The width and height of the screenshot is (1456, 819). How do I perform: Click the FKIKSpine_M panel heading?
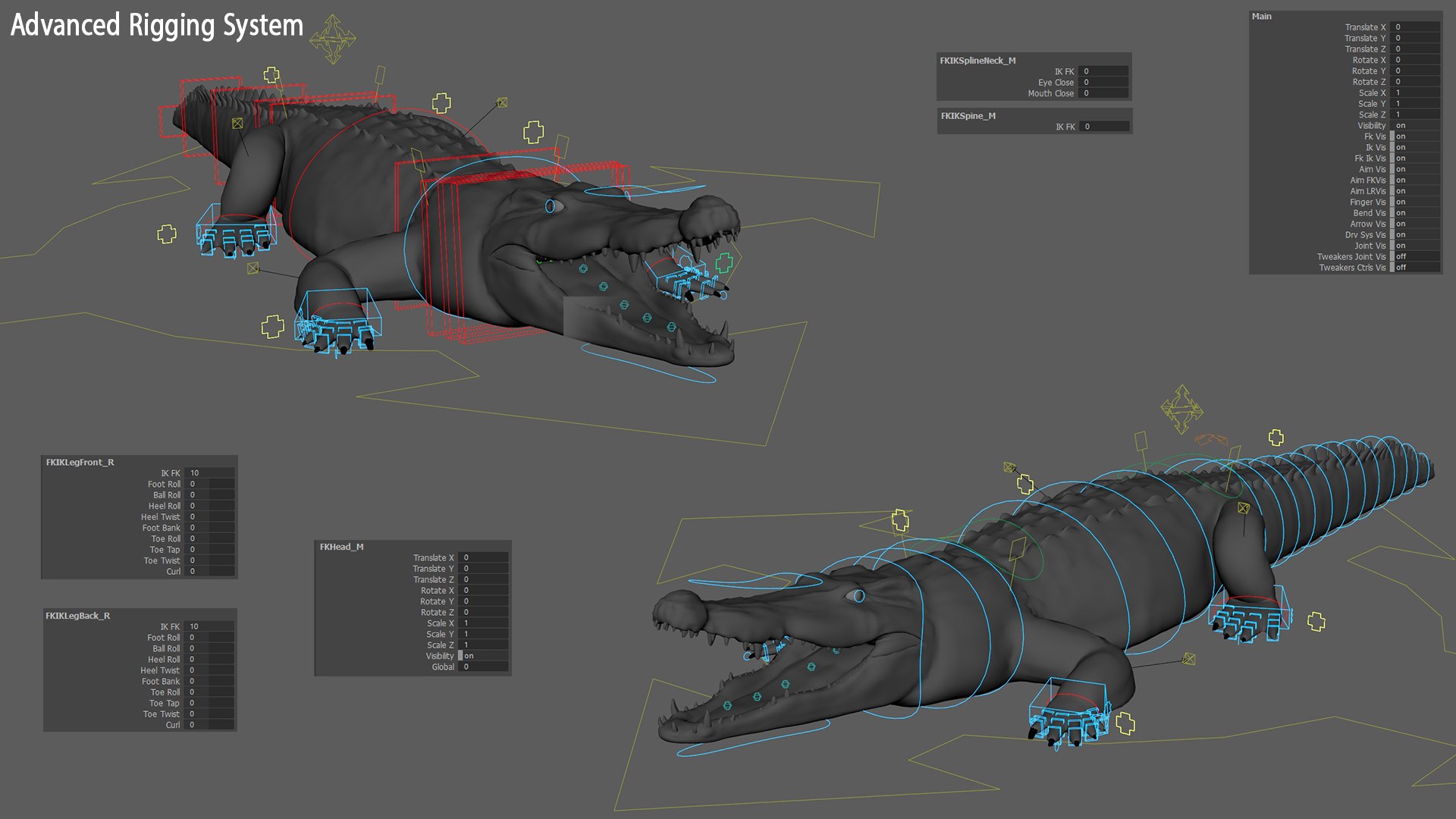point(968,116)
